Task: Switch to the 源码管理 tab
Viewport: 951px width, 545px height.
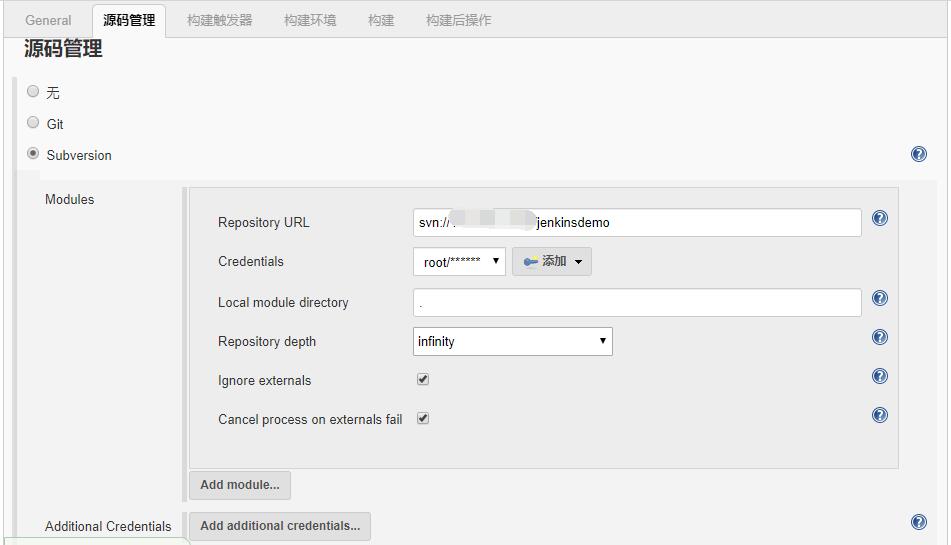Action: click(x=129, y=21)
